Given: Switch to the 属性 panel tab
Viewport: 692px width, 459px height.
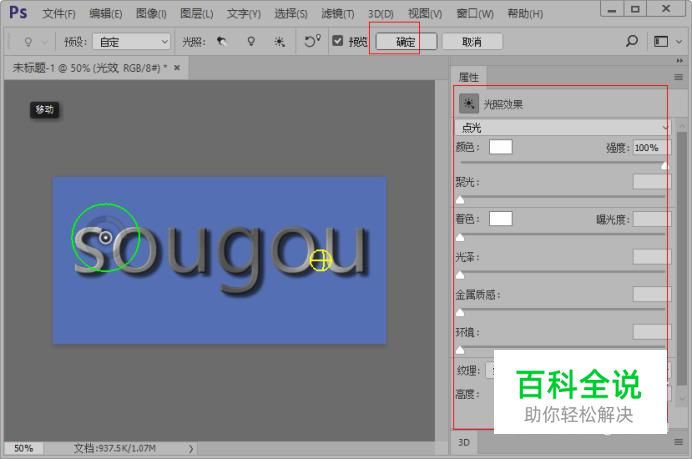Looking at the screenshot, I should point(468,77).
